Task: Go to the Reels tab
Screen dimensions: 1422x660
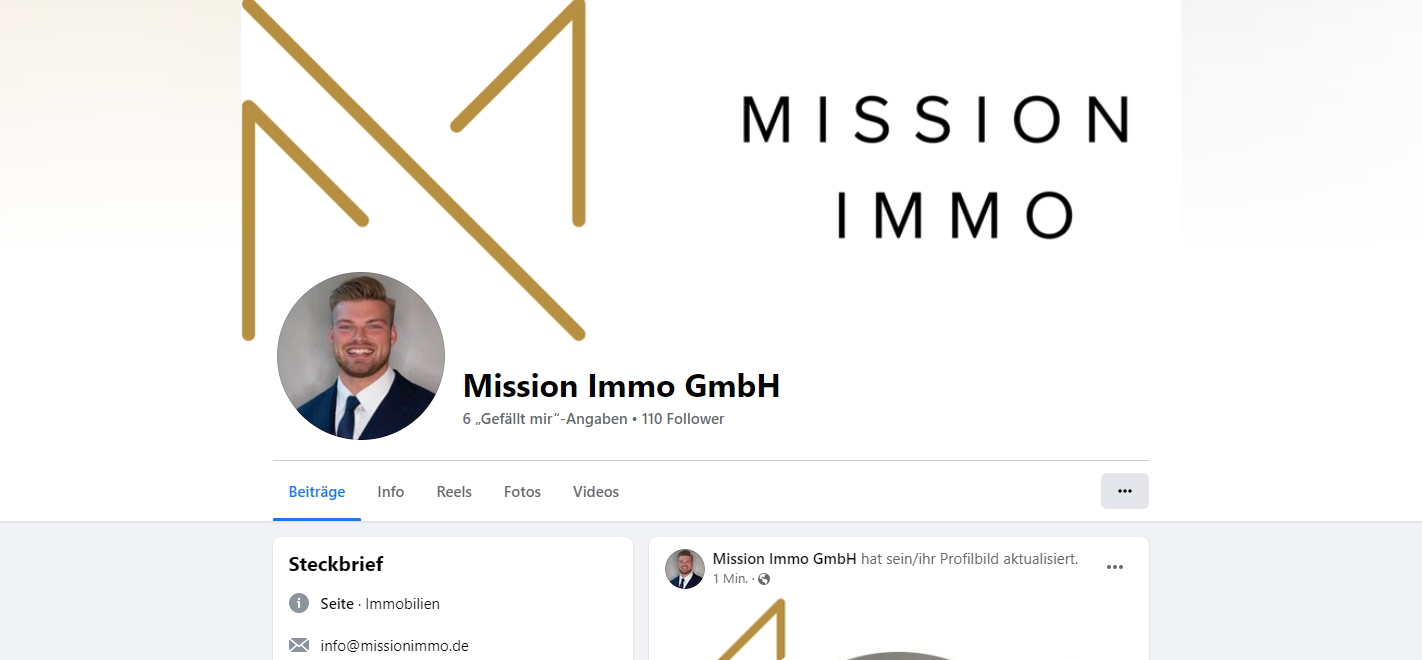Action: [x=454, y=492]
